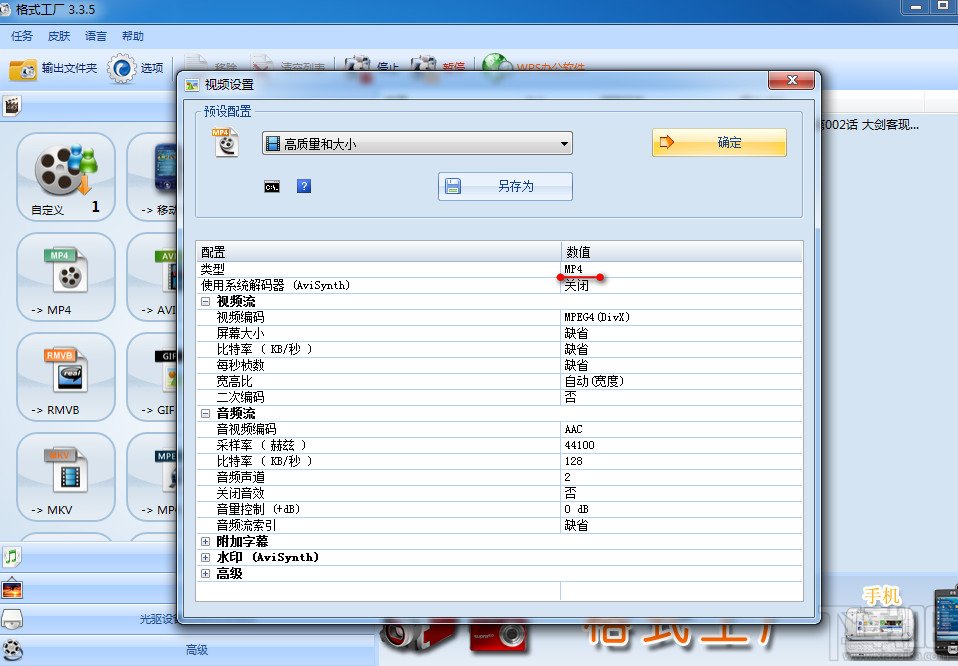
Task: Open the 高质量和大小 preset dropdown
Action: pos(417,144)
